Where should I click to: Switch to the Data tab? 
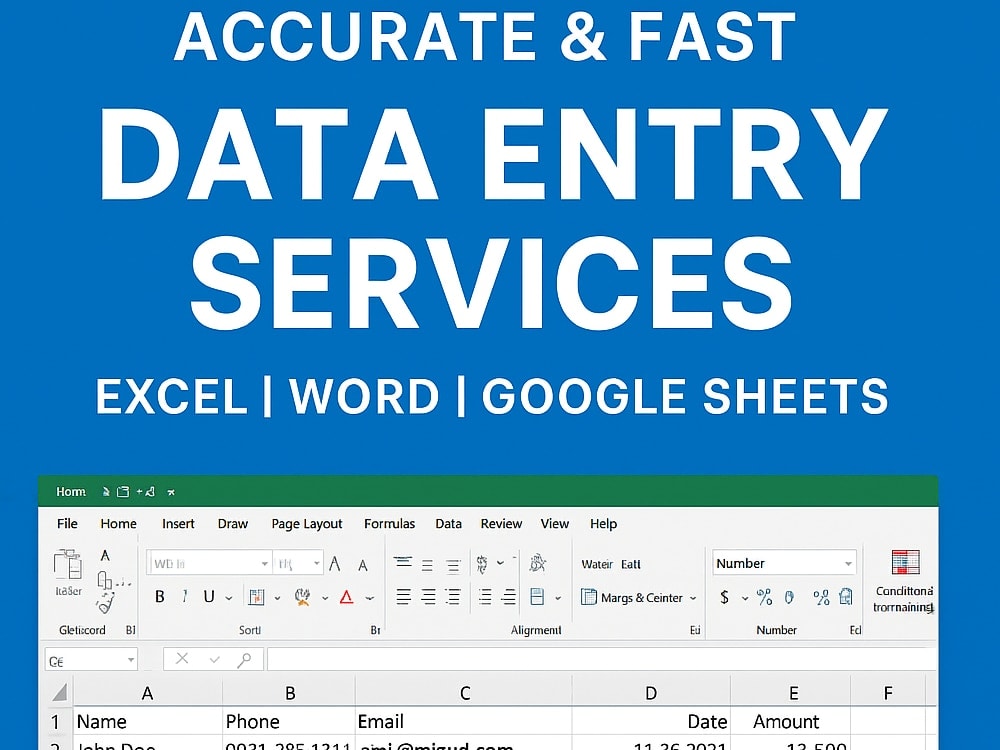pos(448,524)
